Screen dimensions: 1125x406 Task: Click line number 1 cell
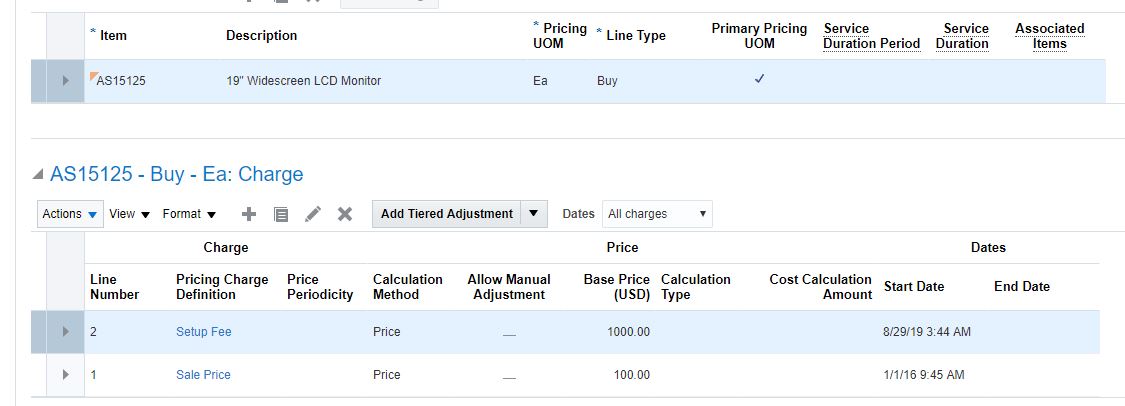93,374
